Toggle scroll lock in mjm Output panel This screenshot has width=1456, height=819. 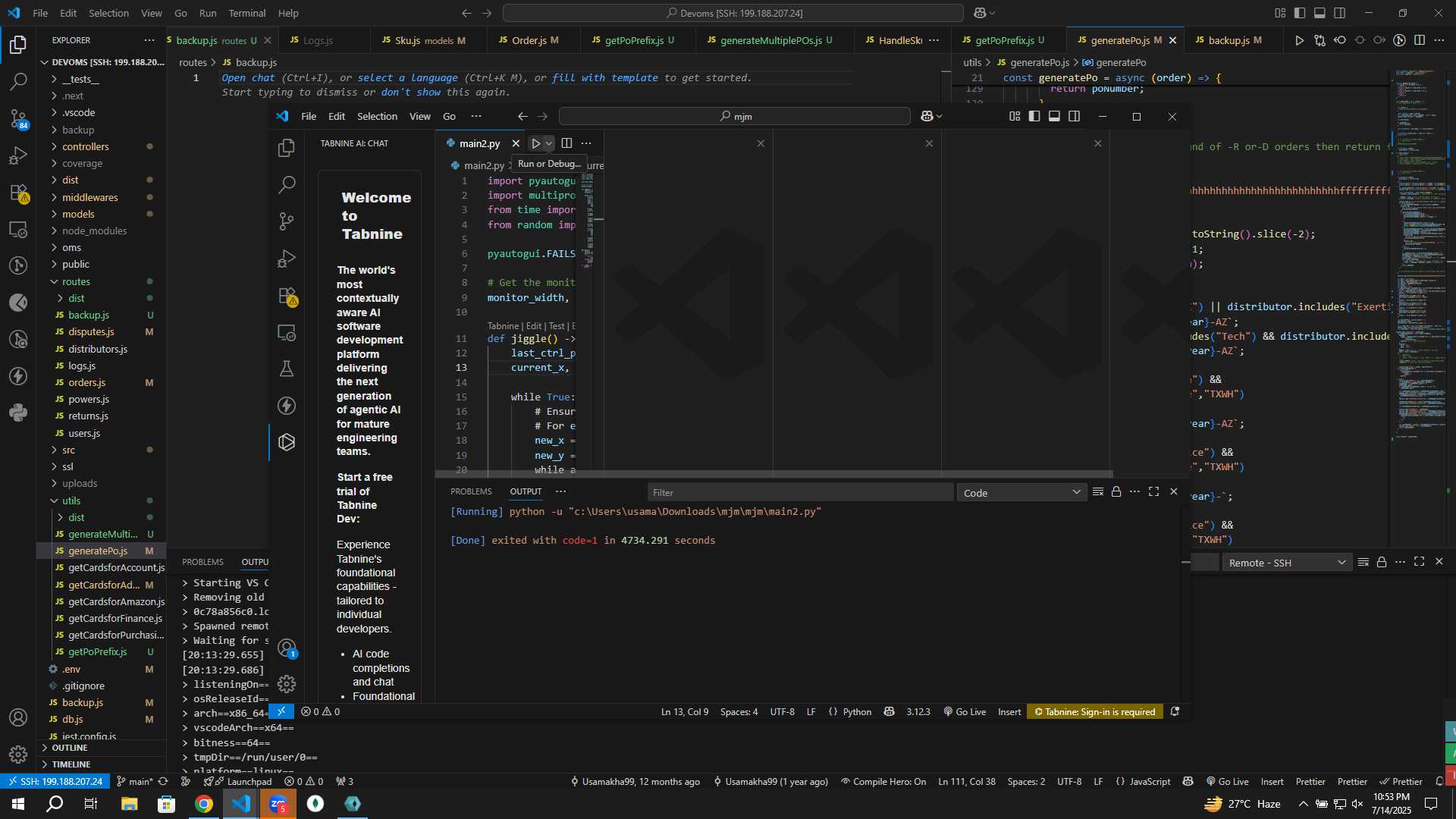point(1116,492)
